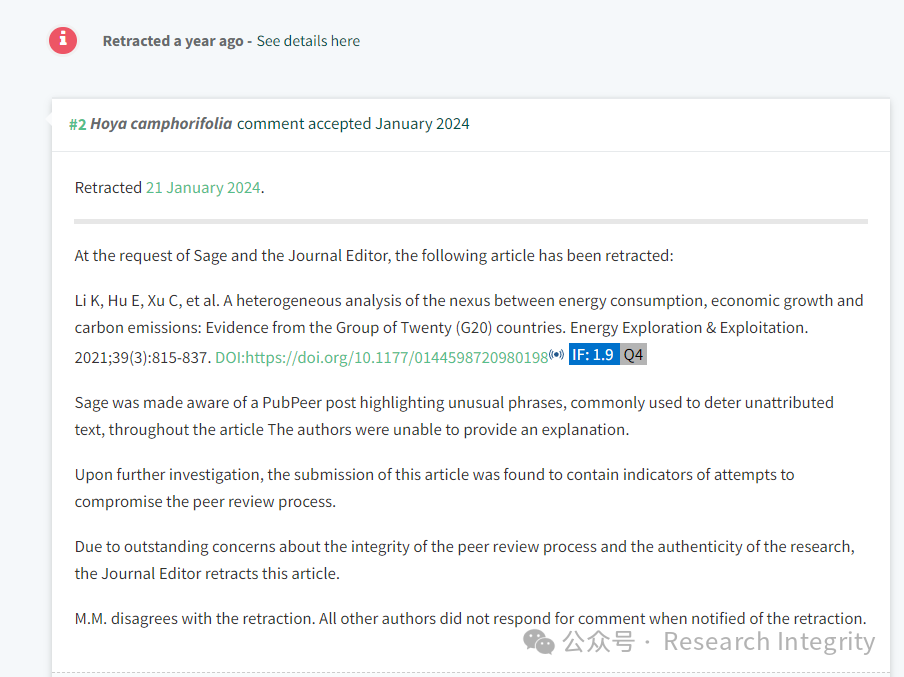Viewport: 904px width, 677px height.
Task: Click the blue 'IF: 1.9' badge
Action: (593, 355)
